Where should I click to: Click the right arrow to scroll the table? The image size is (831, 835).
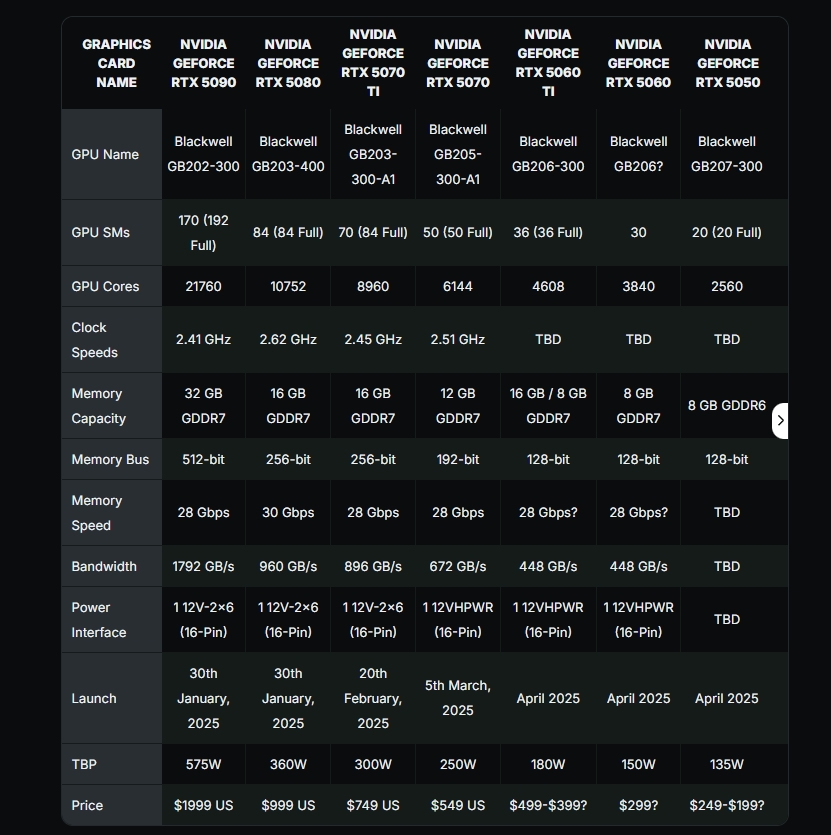(x=780, y=421)
